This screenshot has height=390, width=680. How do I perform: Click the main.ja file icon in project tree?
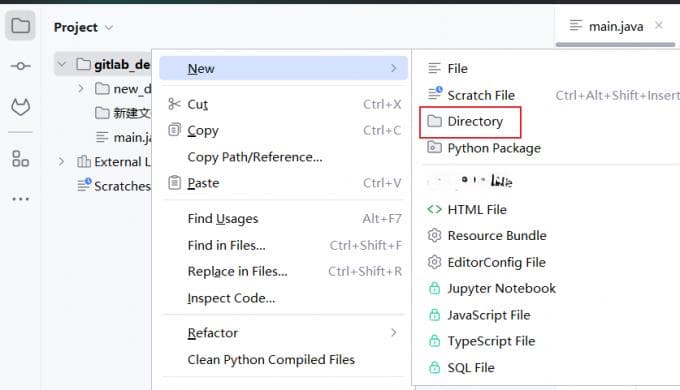(101, 138)
